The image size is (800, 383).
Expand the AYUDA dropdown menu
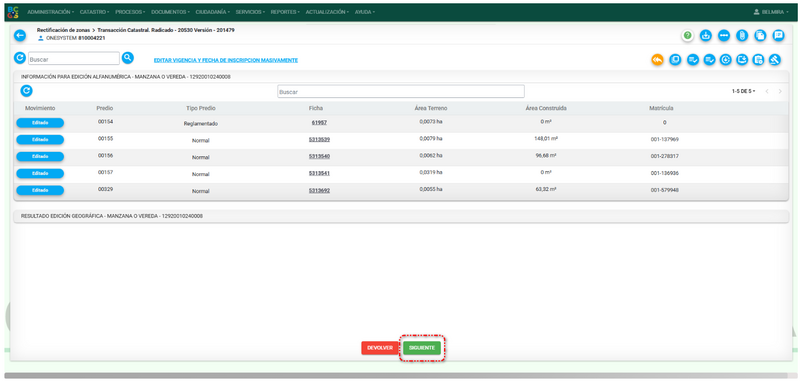[365, 12]
